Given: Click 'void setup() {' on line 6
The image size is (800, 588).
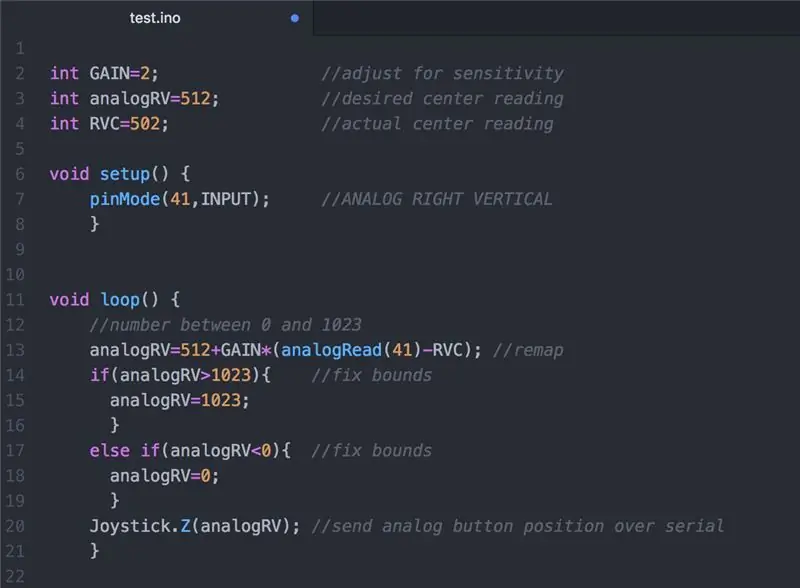Looking at the screenshot, I should pyautogui.click(x=120, y=174).
